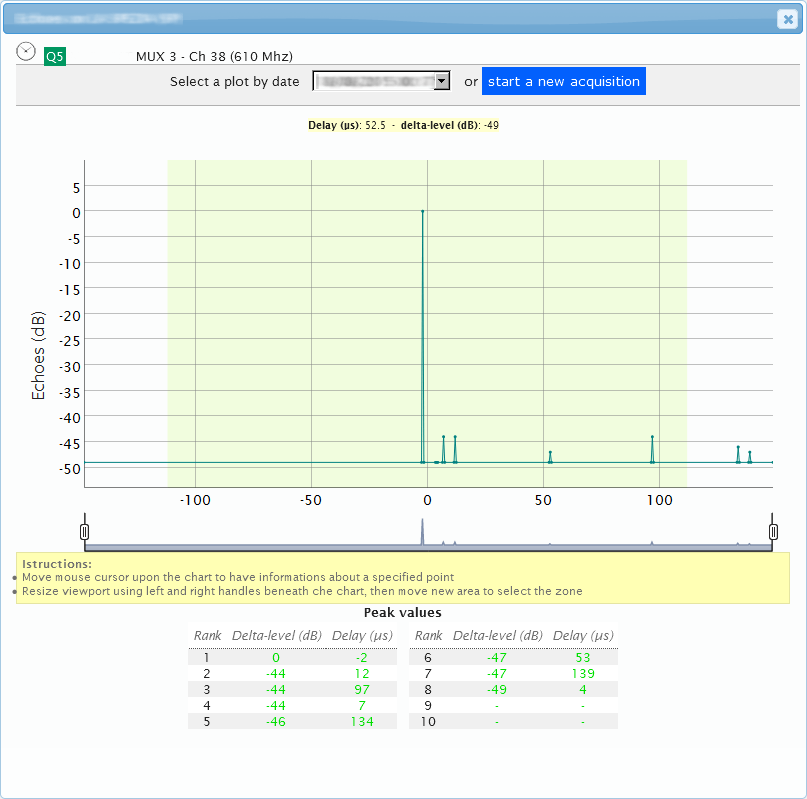Click the 'Istructions:' heading
Viewport: 807px width, 799px height.
click(57, 564)
